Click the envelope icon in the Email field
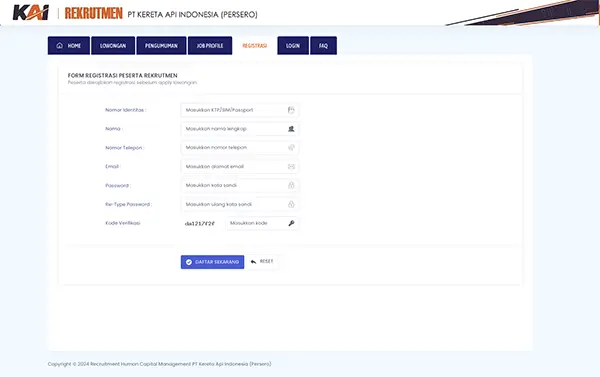 pyautogui.click(x=291, y=166)
